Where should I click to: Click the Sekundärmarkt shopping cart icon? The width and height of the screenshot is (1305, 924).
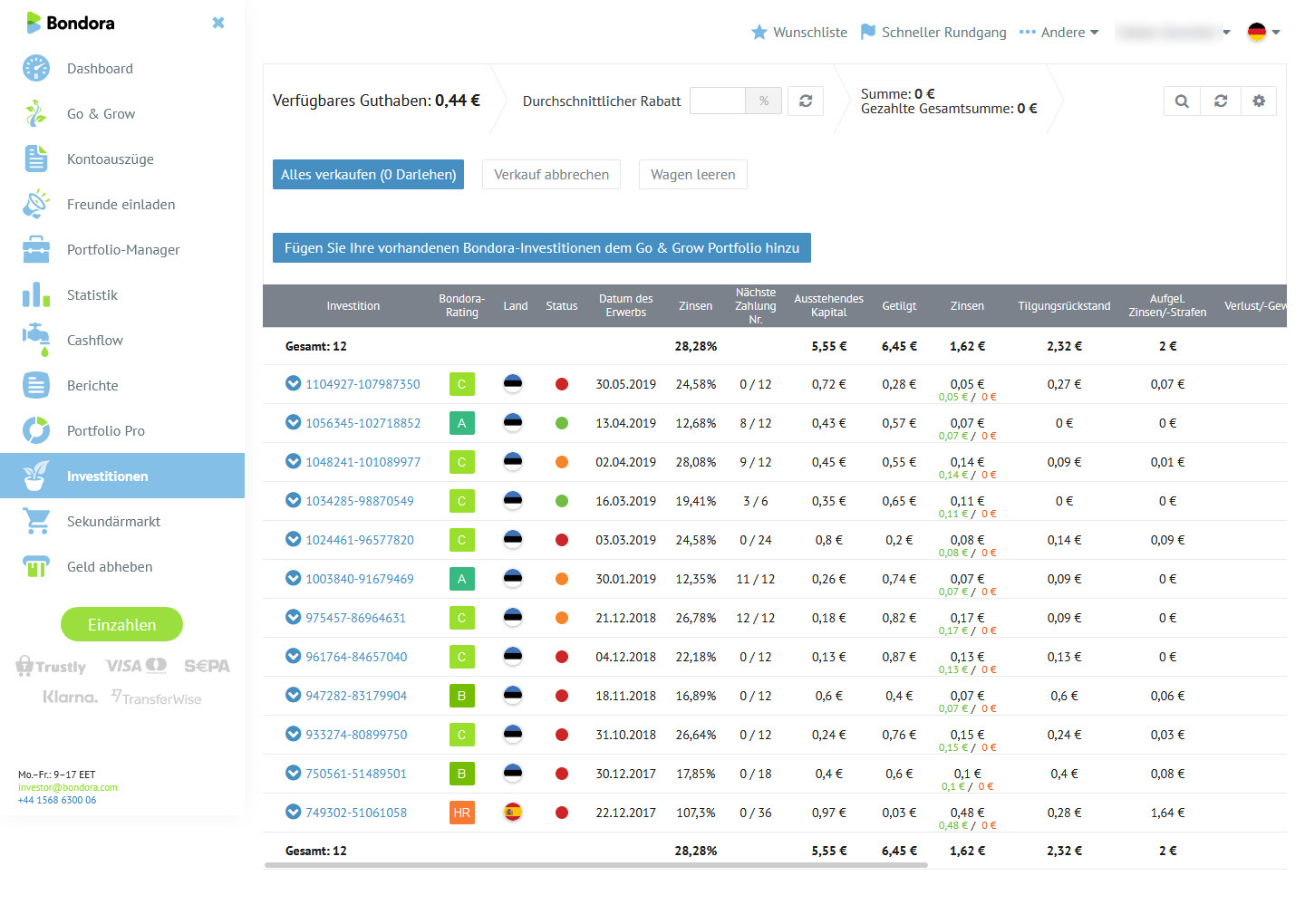pos(36,521)
